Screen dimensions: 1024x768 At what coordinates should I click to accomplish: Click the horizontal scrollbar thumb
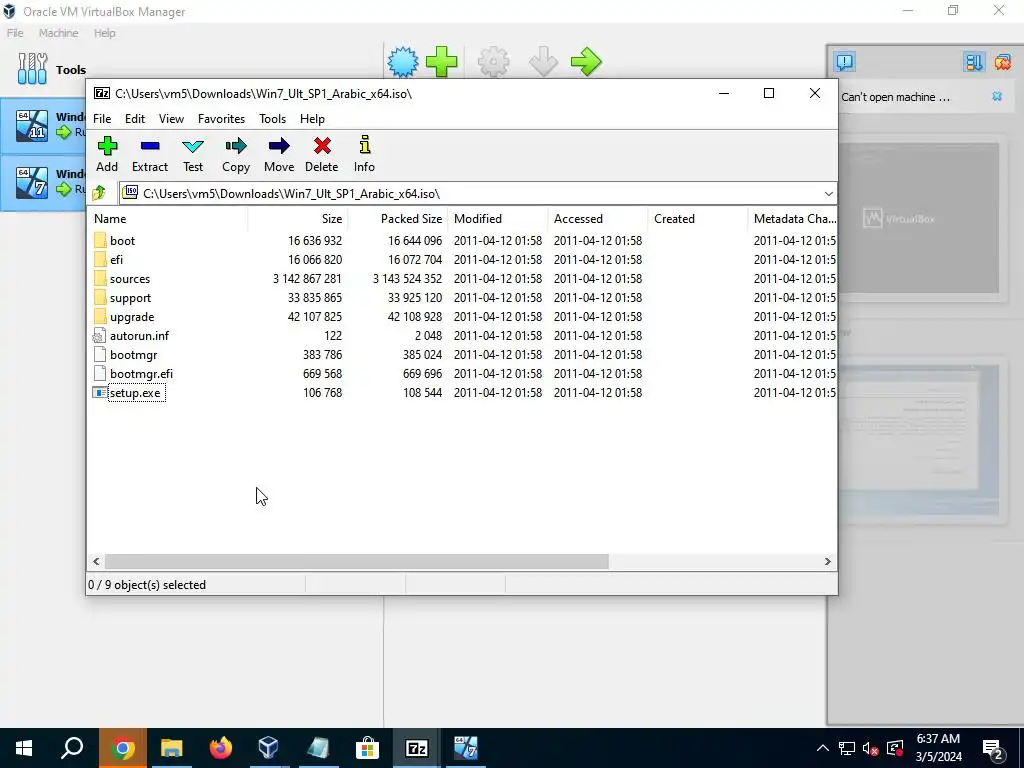(x=357, y=562)
